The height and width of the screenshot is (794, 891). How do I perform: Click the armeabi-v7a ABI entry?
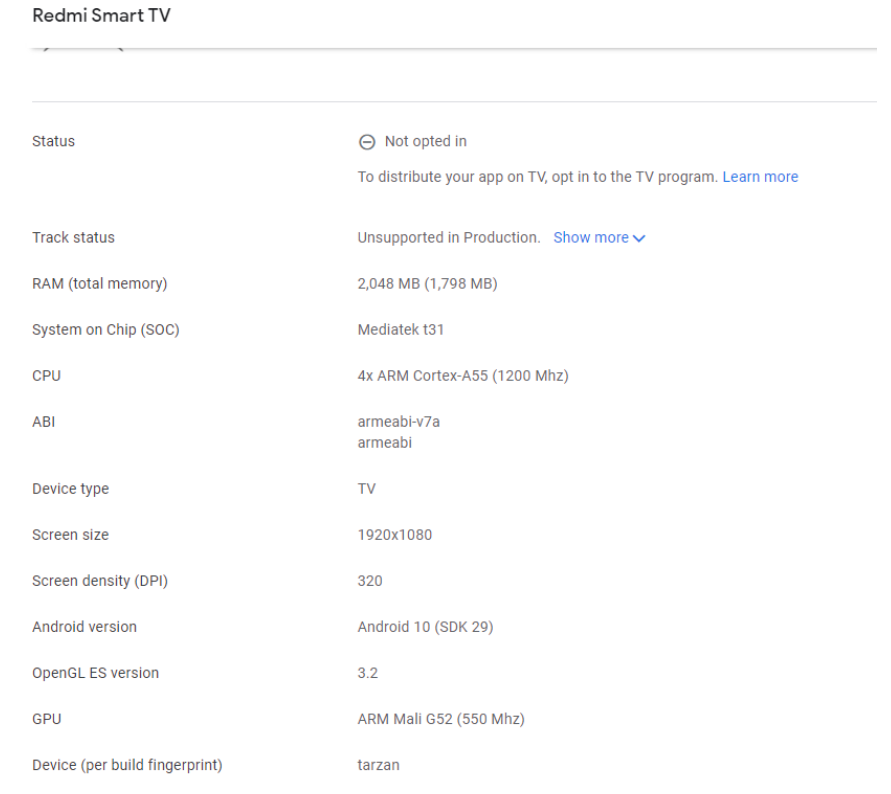tap(398, 422)
